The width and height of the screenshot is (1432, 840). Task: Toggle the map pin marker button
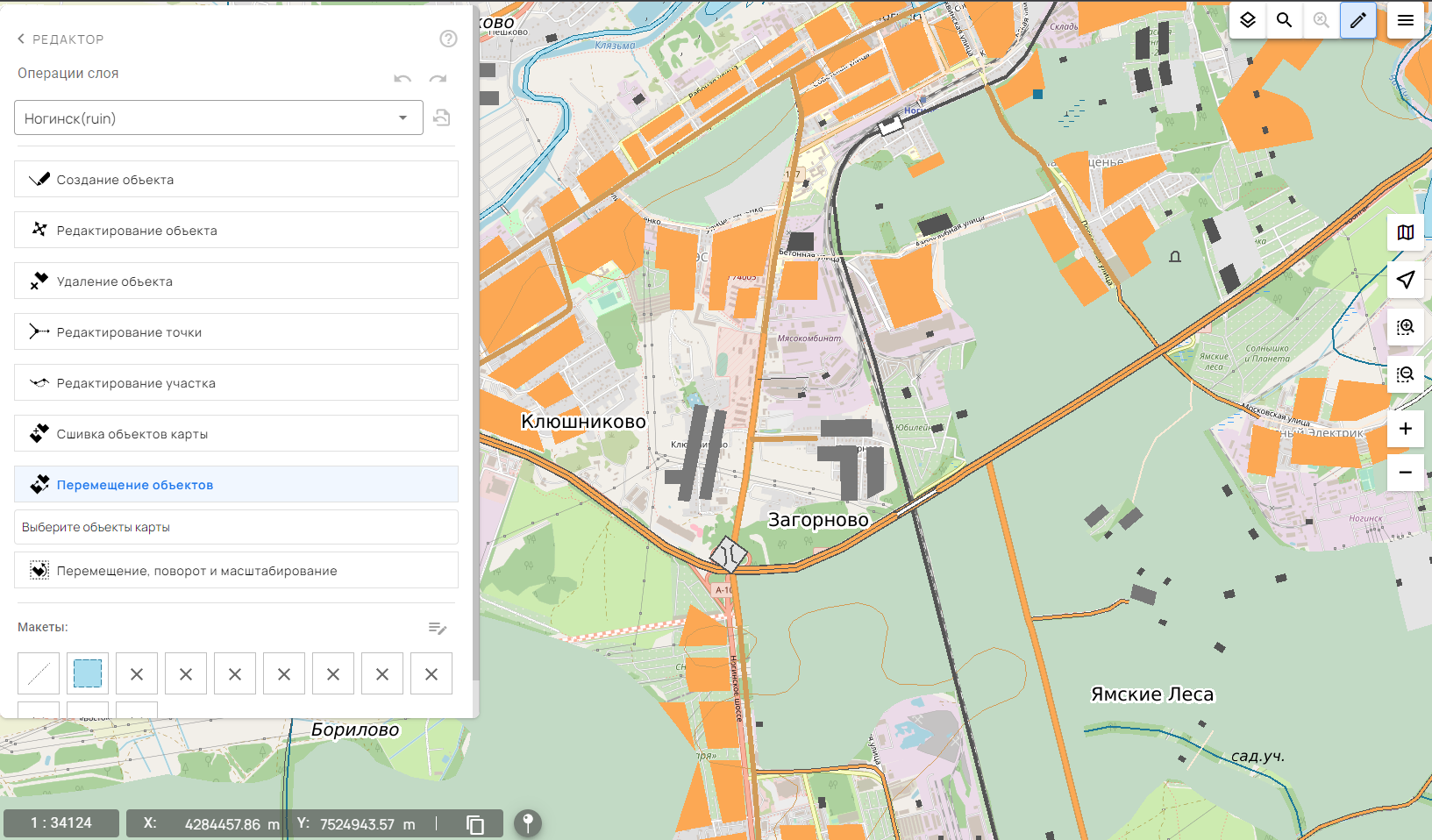[x=528, y=823]
